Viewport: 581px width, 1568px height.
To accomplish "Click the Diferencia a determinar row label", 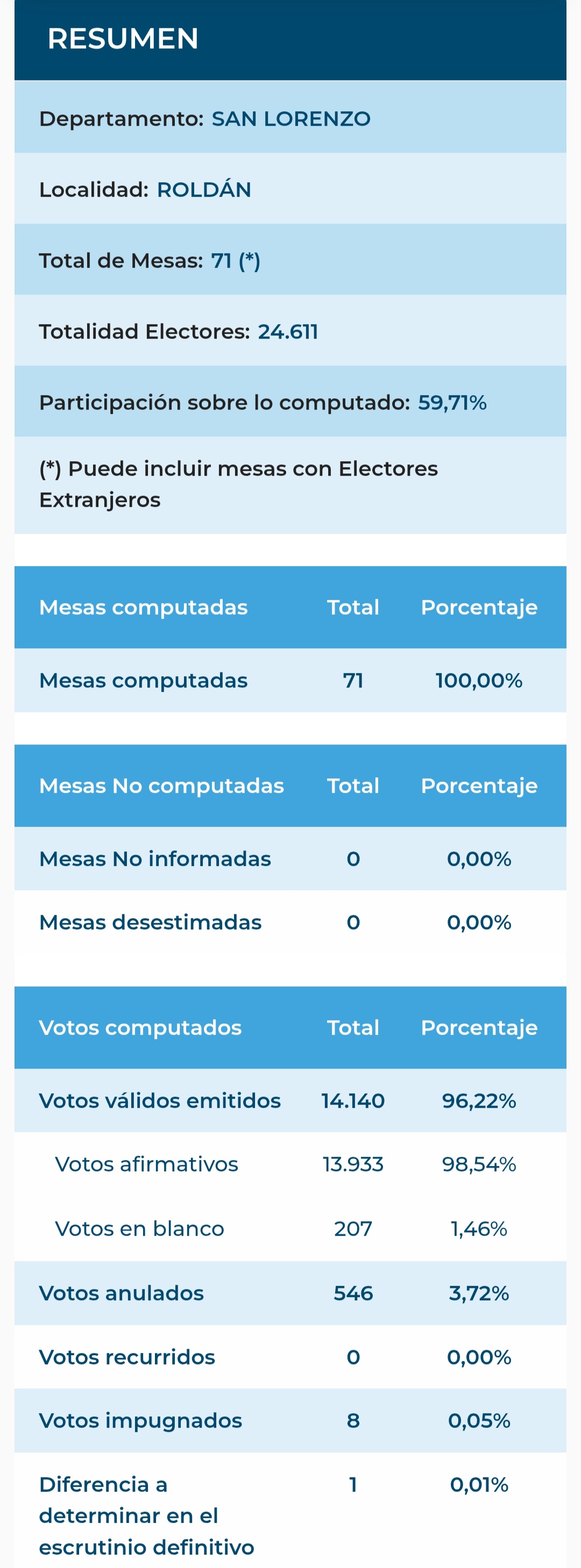I will (146, 1515).
